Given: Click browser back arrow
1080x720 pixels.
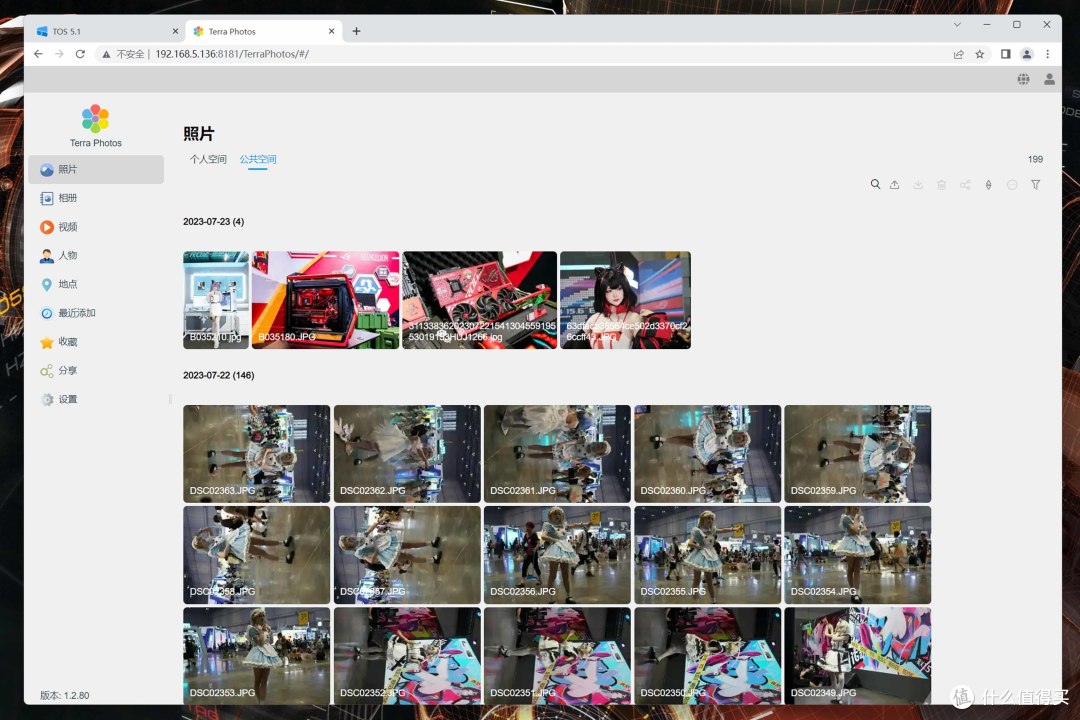Looking at the screenshot, I should coord(38,54).
